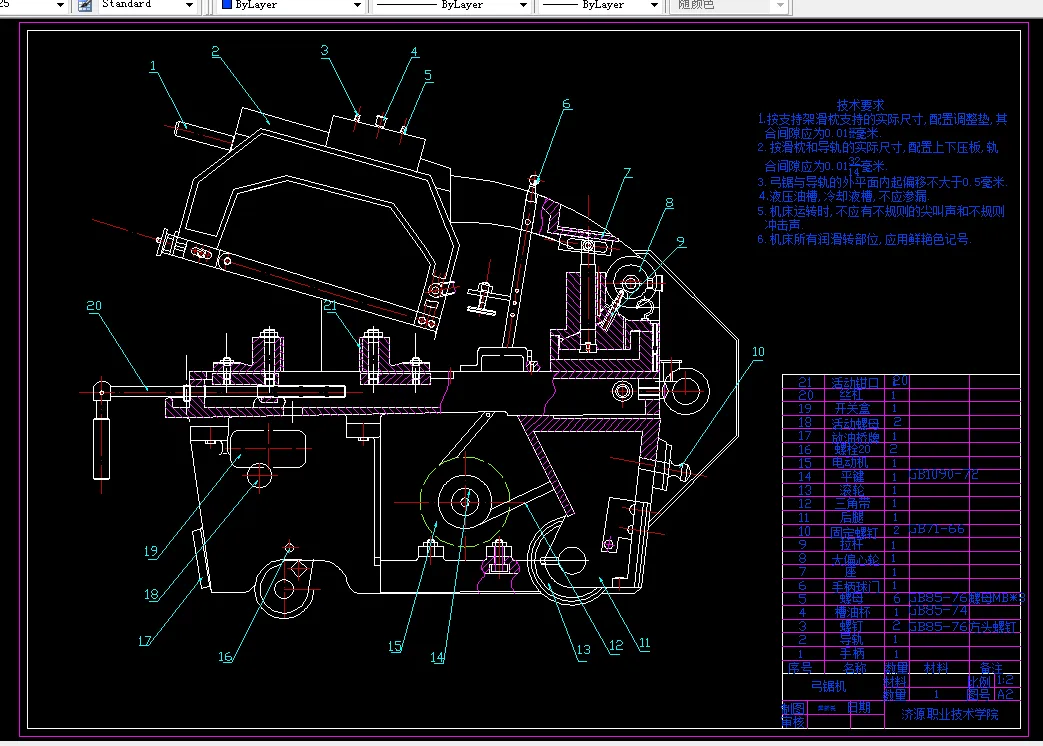Select the 丝杠 name in the parts list
Viewport: 1043px width, 746px height.
point(851,395)
